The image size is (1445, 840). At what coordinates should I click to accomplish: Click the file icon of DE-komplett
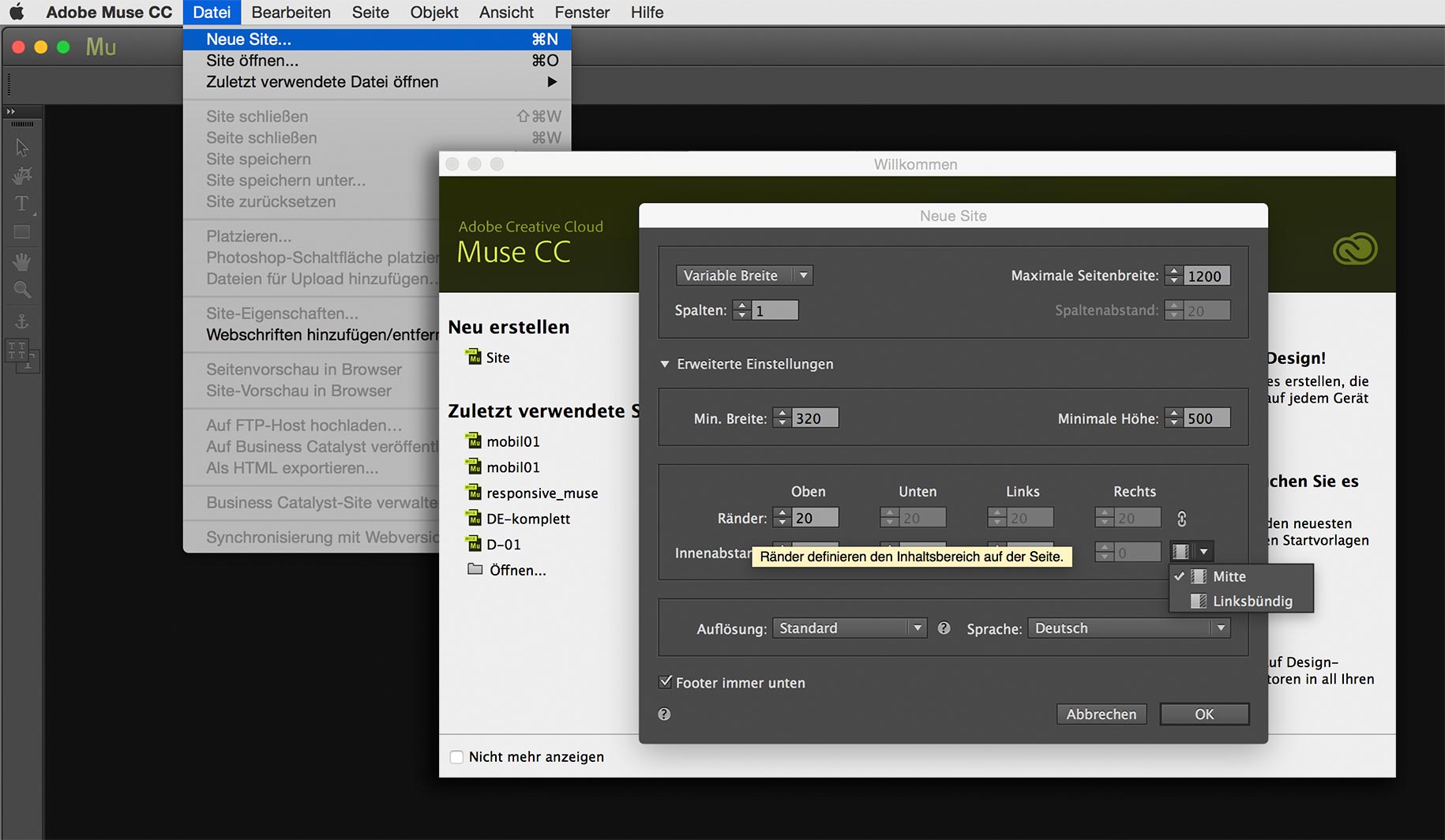[474, 518]
